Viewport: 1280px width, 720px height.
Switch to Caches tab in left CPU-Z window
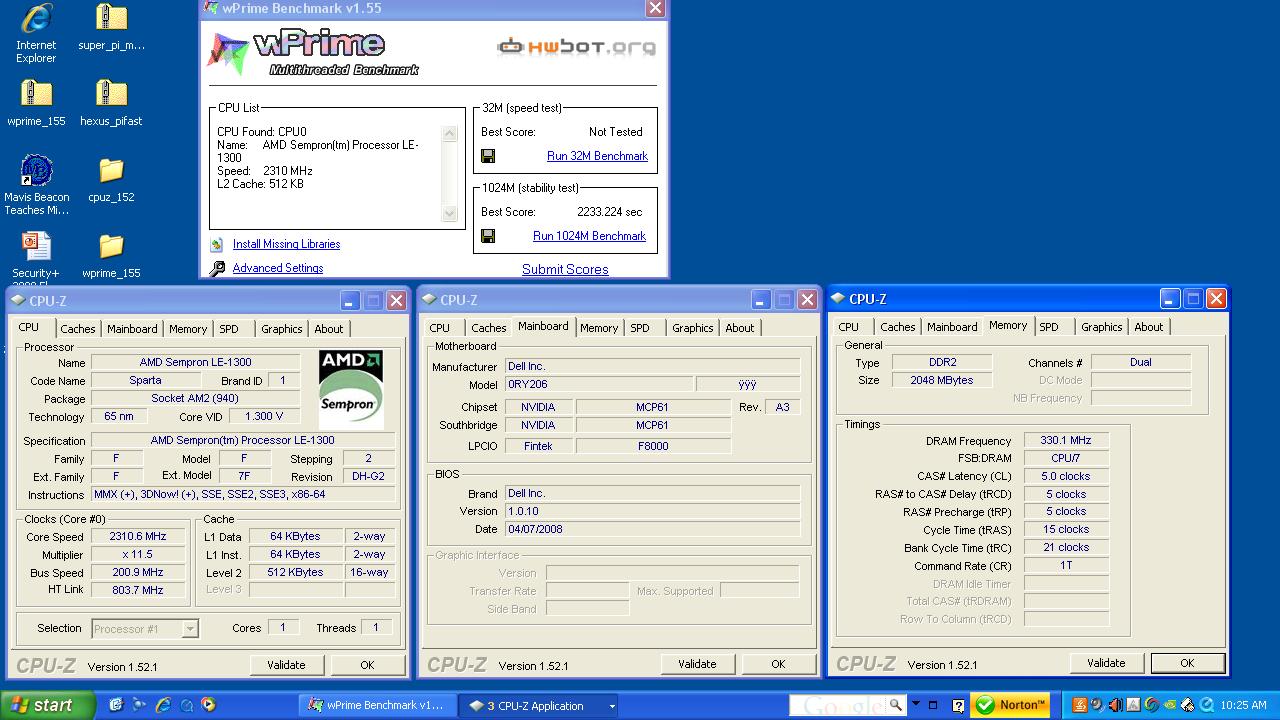pos(77,329)
